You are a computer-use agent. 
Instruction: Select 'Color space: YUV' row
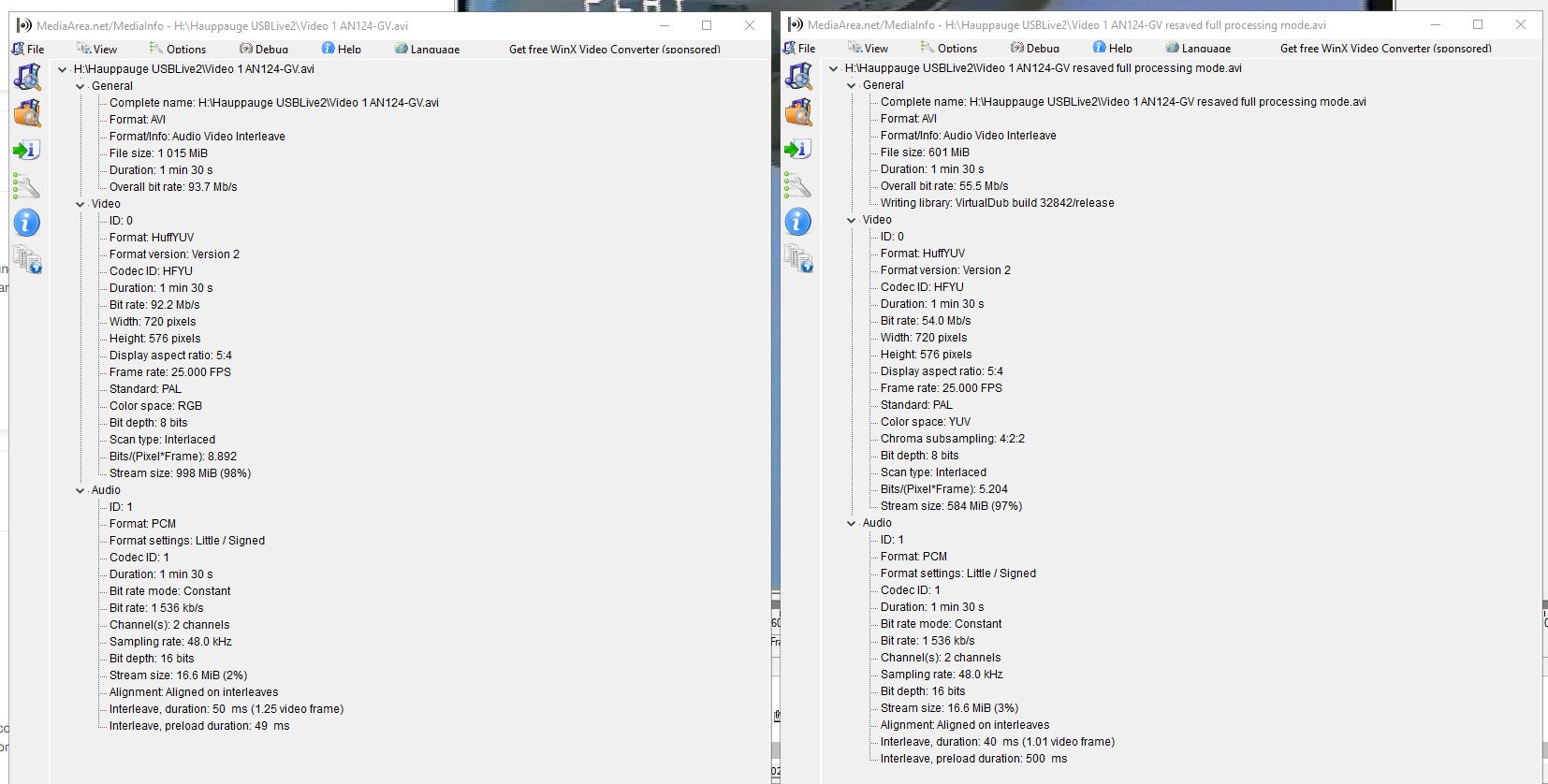(926, 422)
